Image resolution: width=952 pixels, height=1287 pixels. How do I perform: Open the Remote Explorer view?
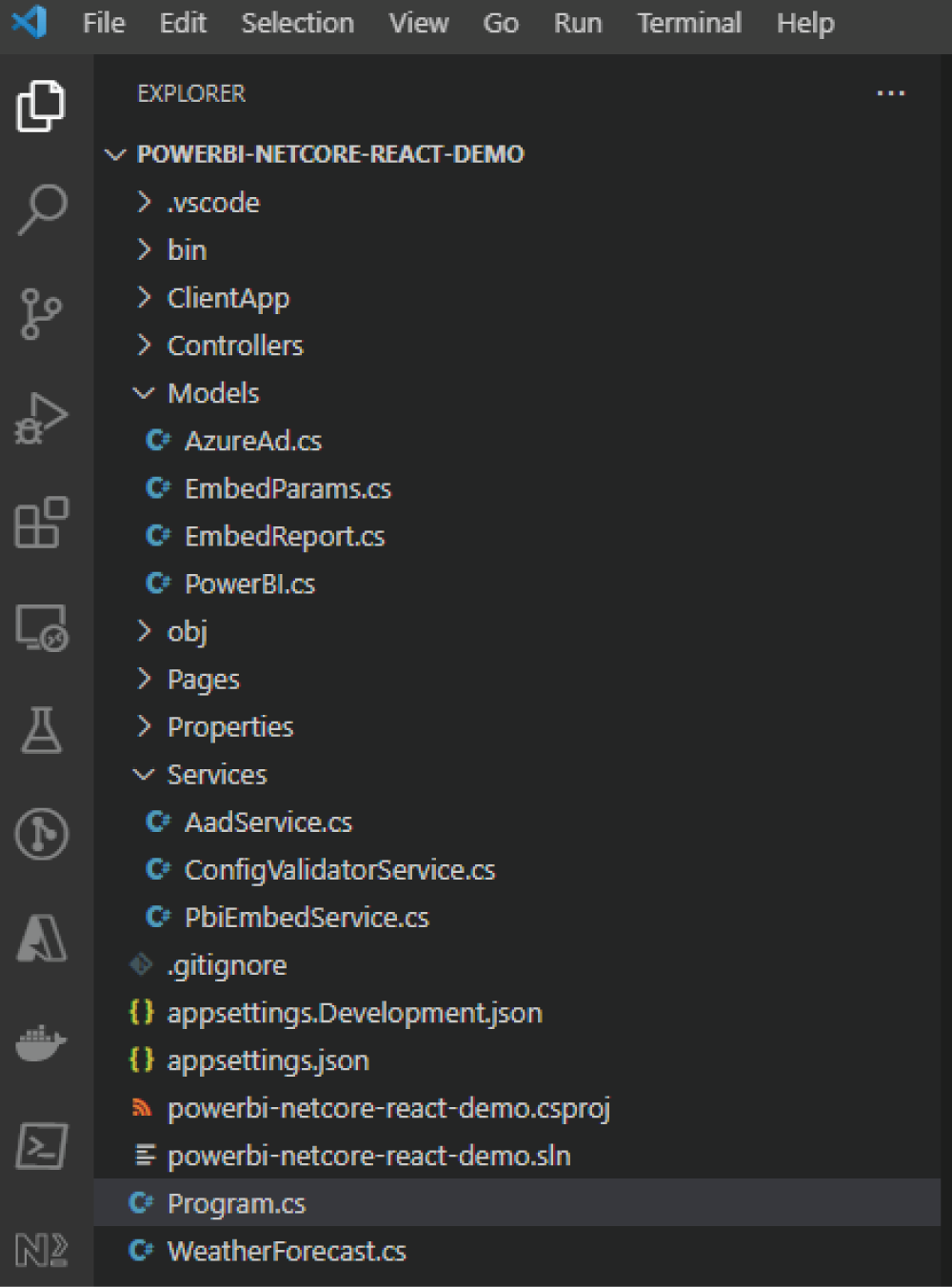click(42, 627)
